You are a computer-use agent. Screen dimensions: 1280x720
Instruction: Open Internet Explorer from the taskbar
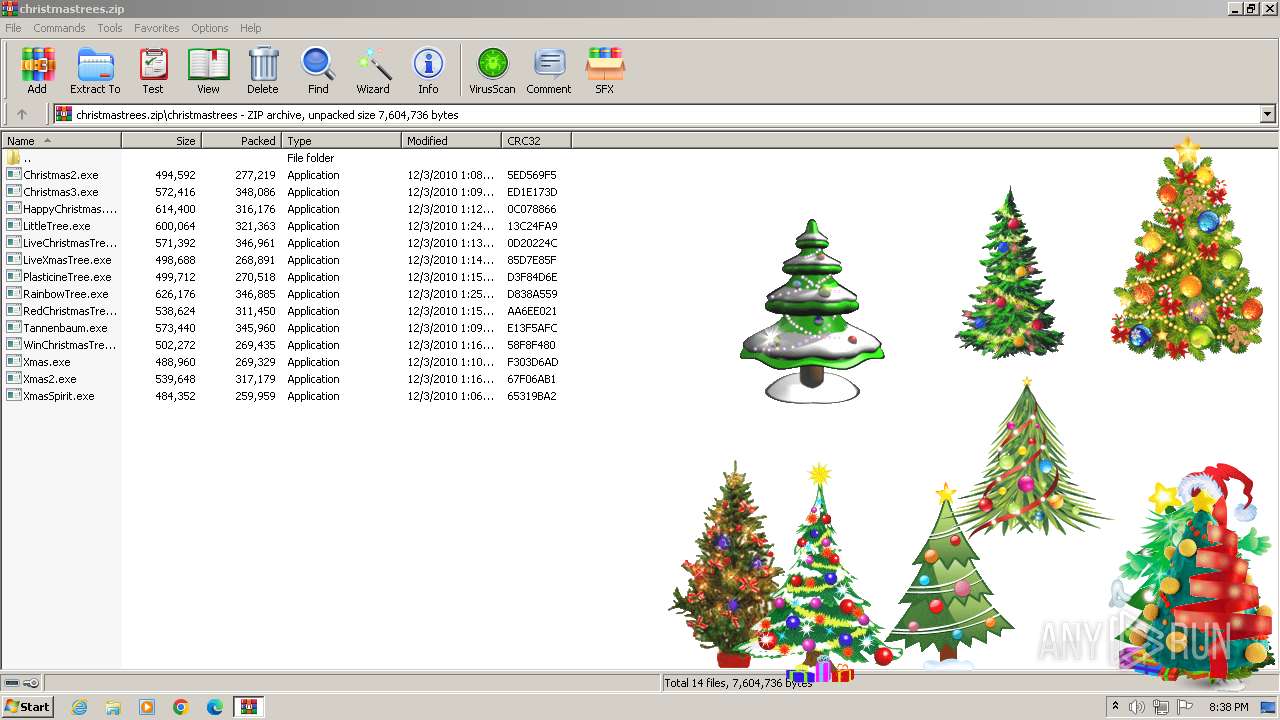tap(79, 707)
